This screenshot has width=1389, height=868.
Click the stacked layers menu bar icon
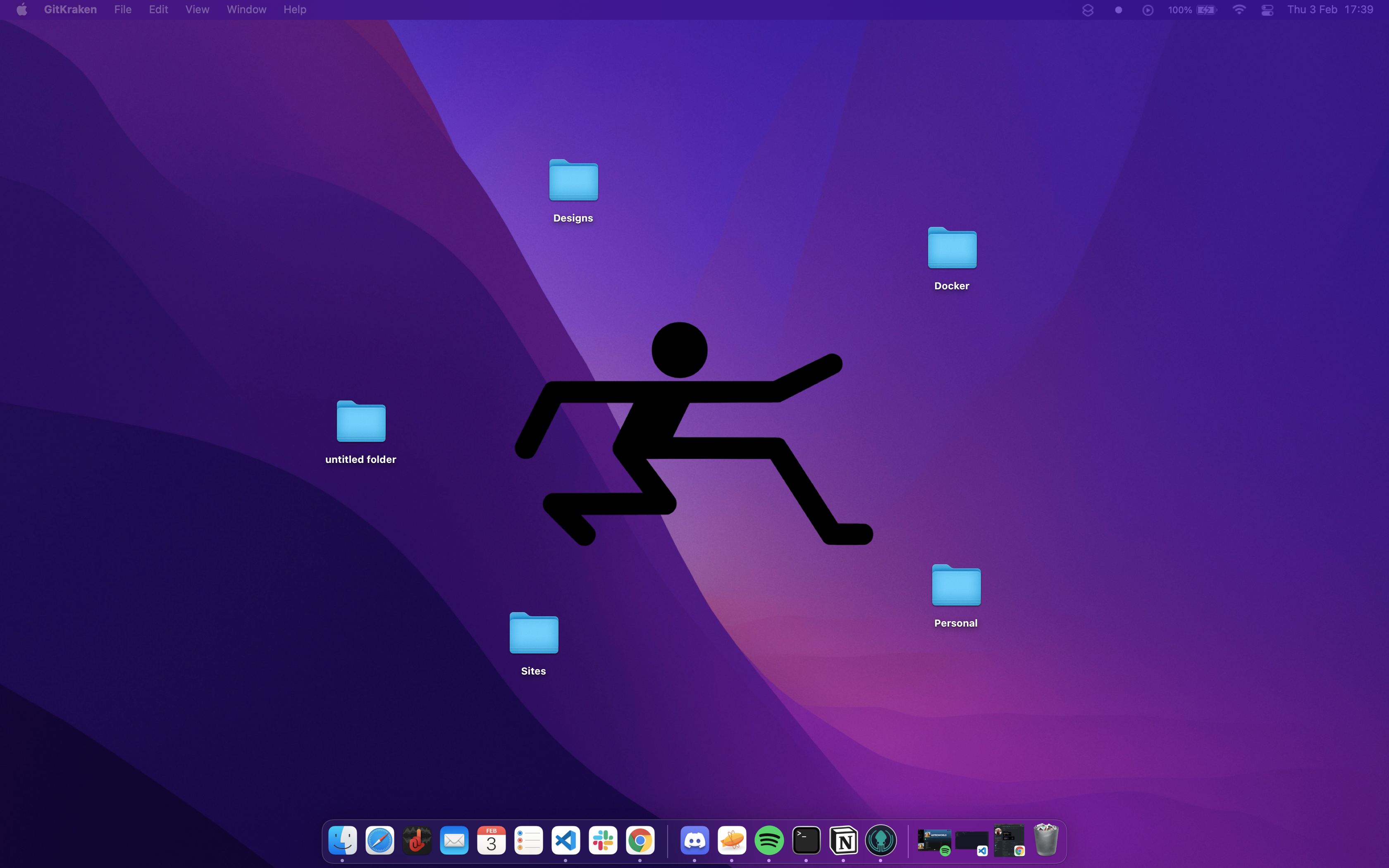click(1088, 10)
